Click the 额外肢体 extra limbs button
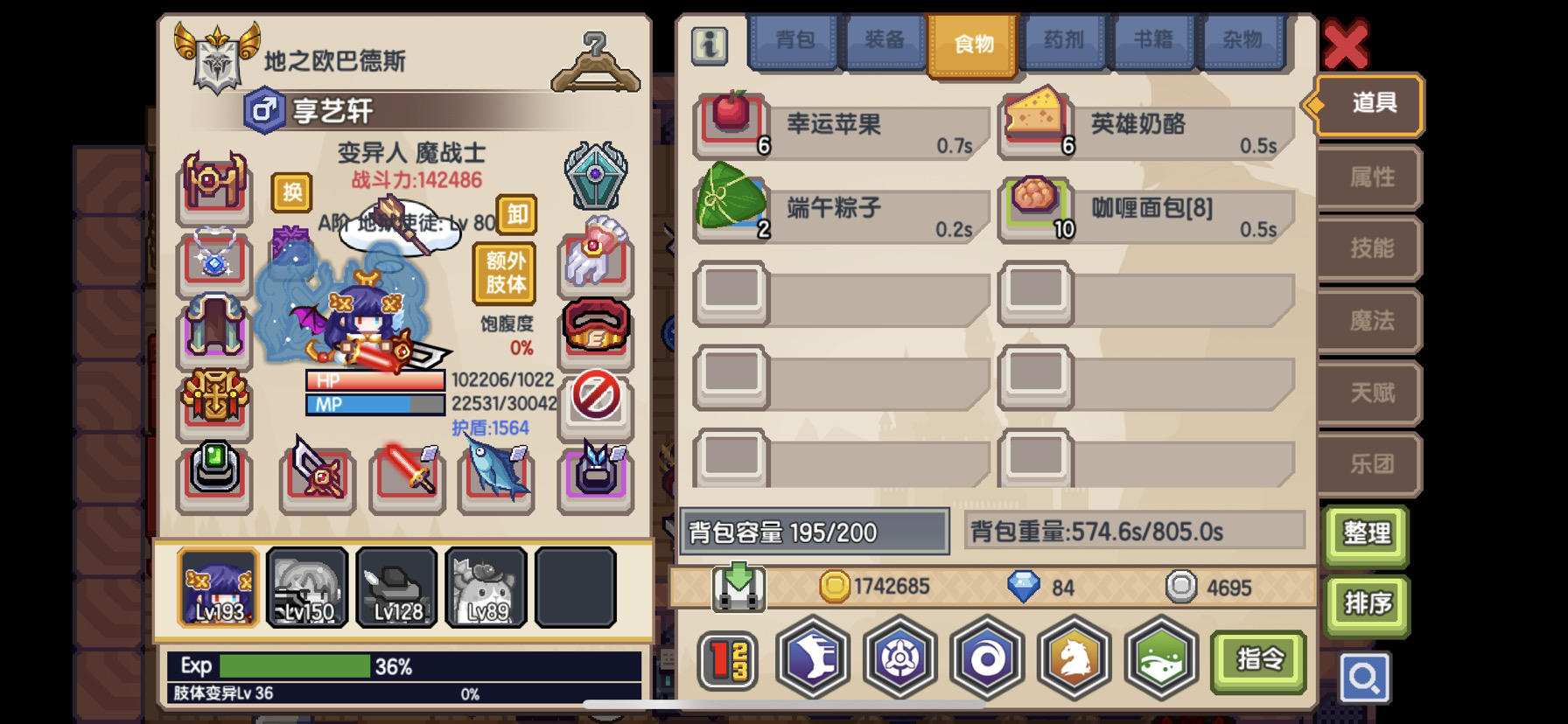Image resolution: width=1568 pixels, height=724 pixels. coord(506,273)
